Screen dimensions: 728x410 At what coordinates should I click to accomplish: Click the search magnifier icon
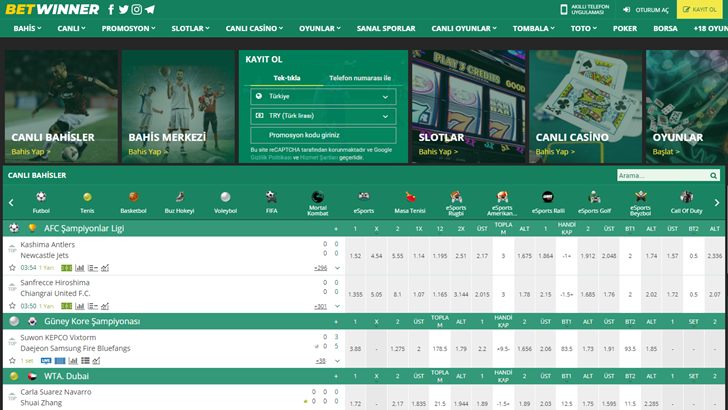pyautogui.click(x=713, y=176)
